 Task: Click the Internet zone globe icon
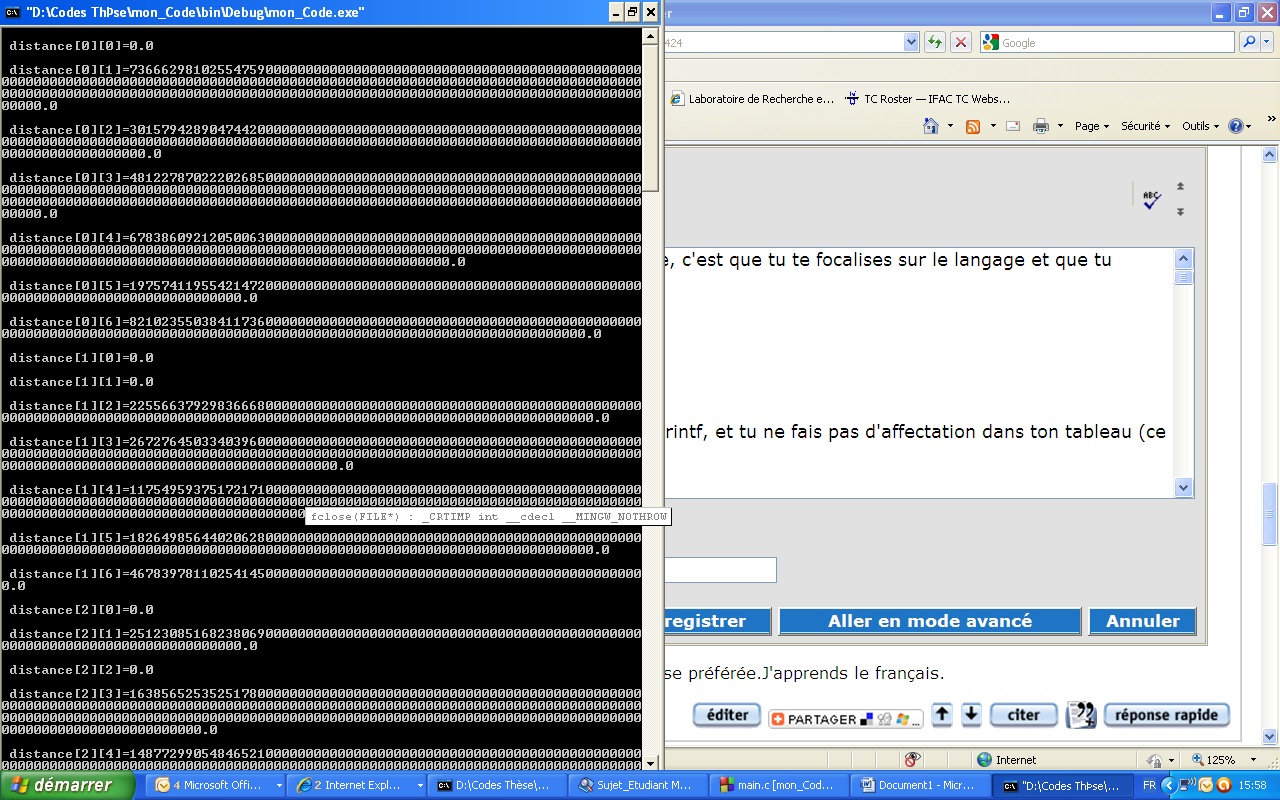(985, 760)
